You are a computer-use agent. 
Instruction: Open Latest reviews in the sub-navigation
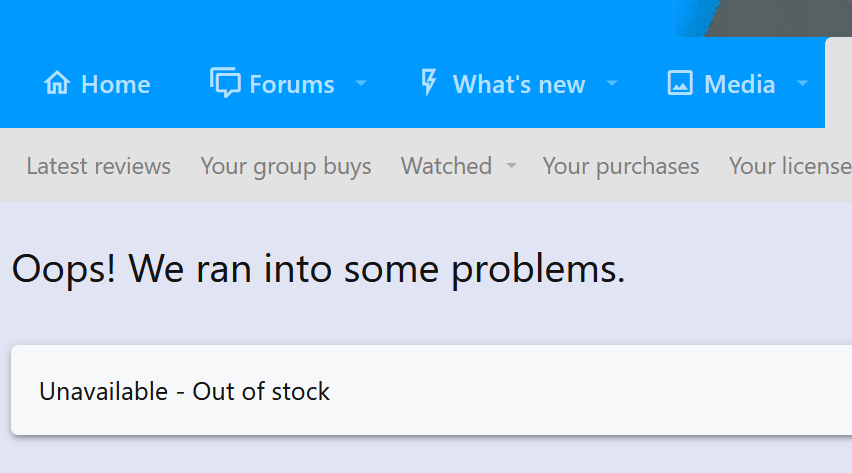(x=98, y=166)
